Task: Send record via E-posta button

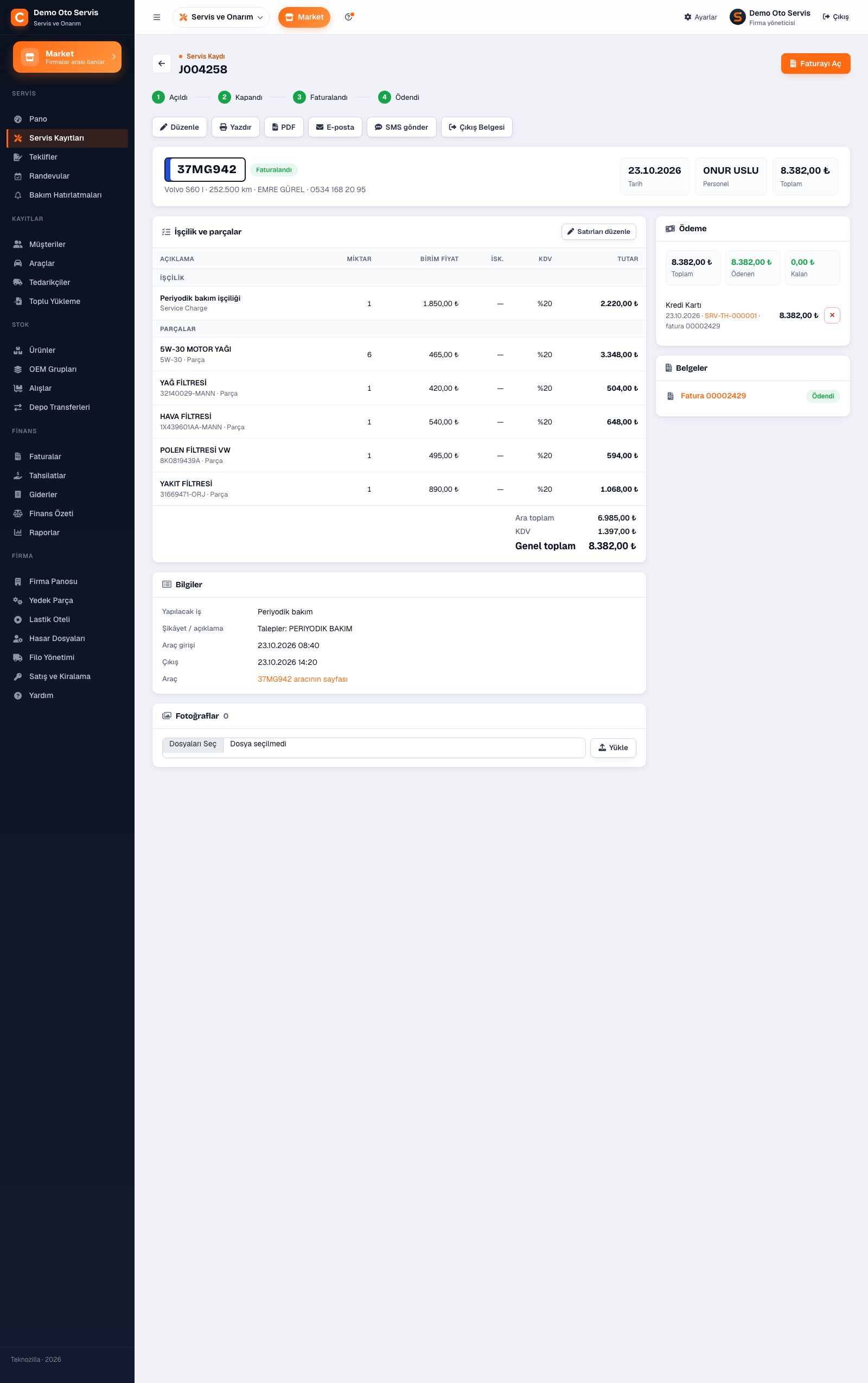Action: (x=335, y=127)
